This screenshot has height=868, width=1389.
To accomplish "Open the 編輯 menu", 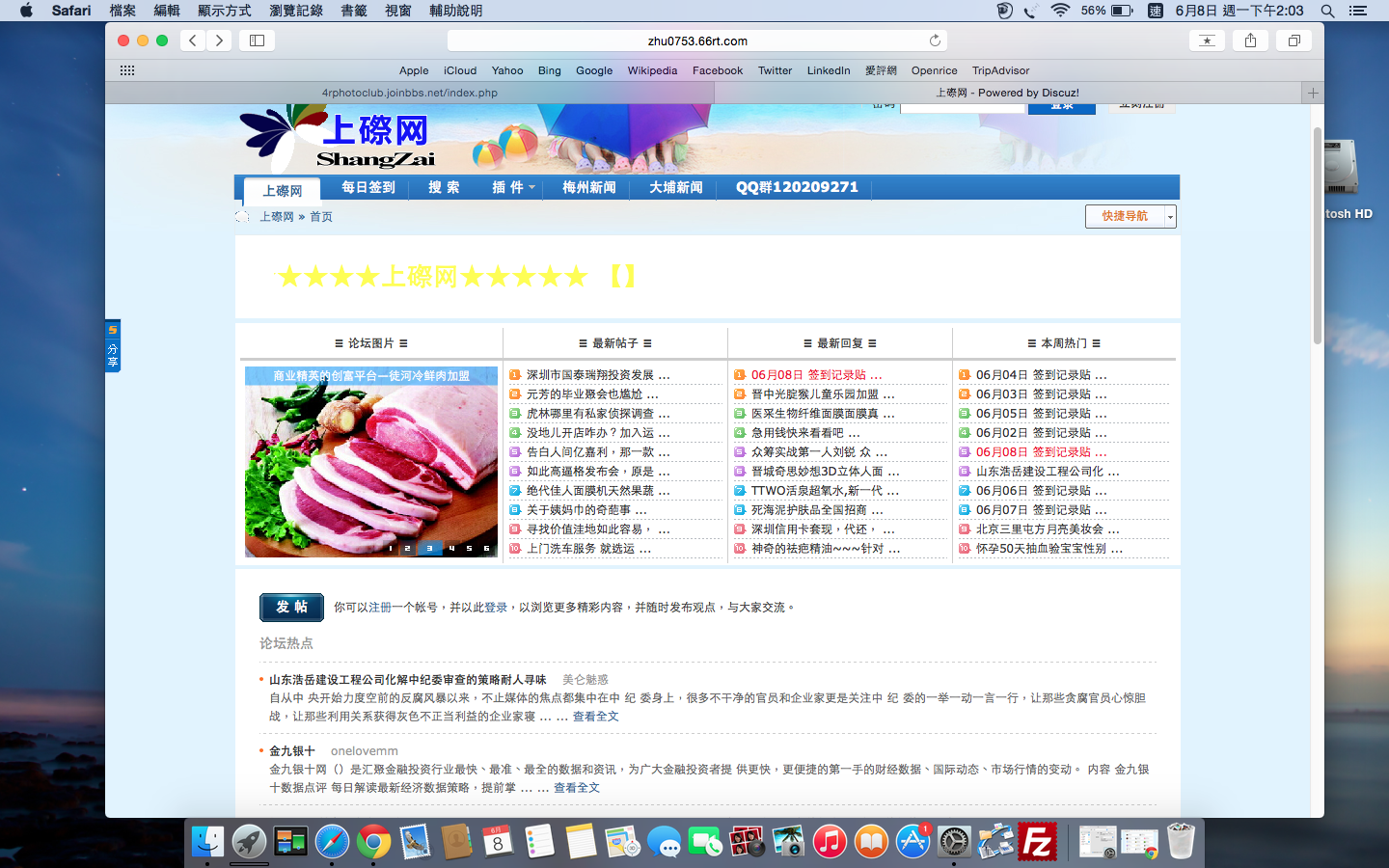I will [x=167, y=11].
